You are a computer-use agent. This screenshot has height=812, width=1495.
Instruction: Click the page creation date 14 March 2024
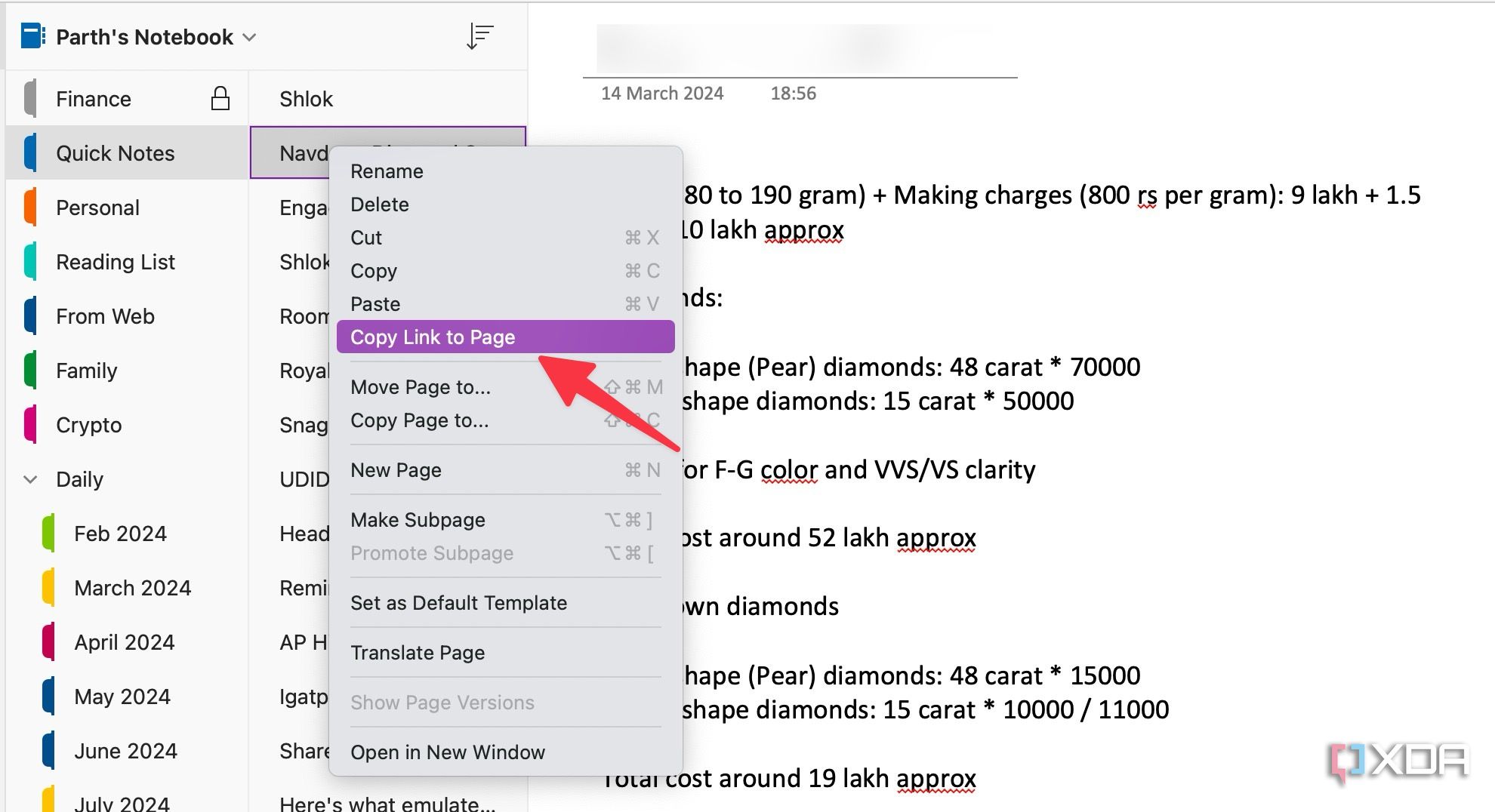662,93
